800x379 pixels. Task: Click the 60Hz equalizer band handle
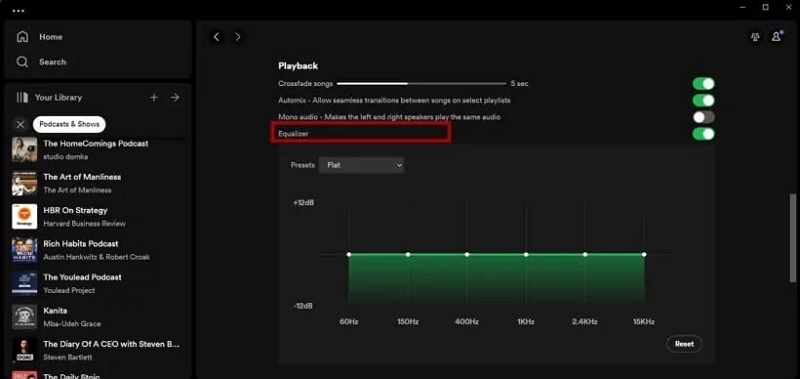[349, 254]
